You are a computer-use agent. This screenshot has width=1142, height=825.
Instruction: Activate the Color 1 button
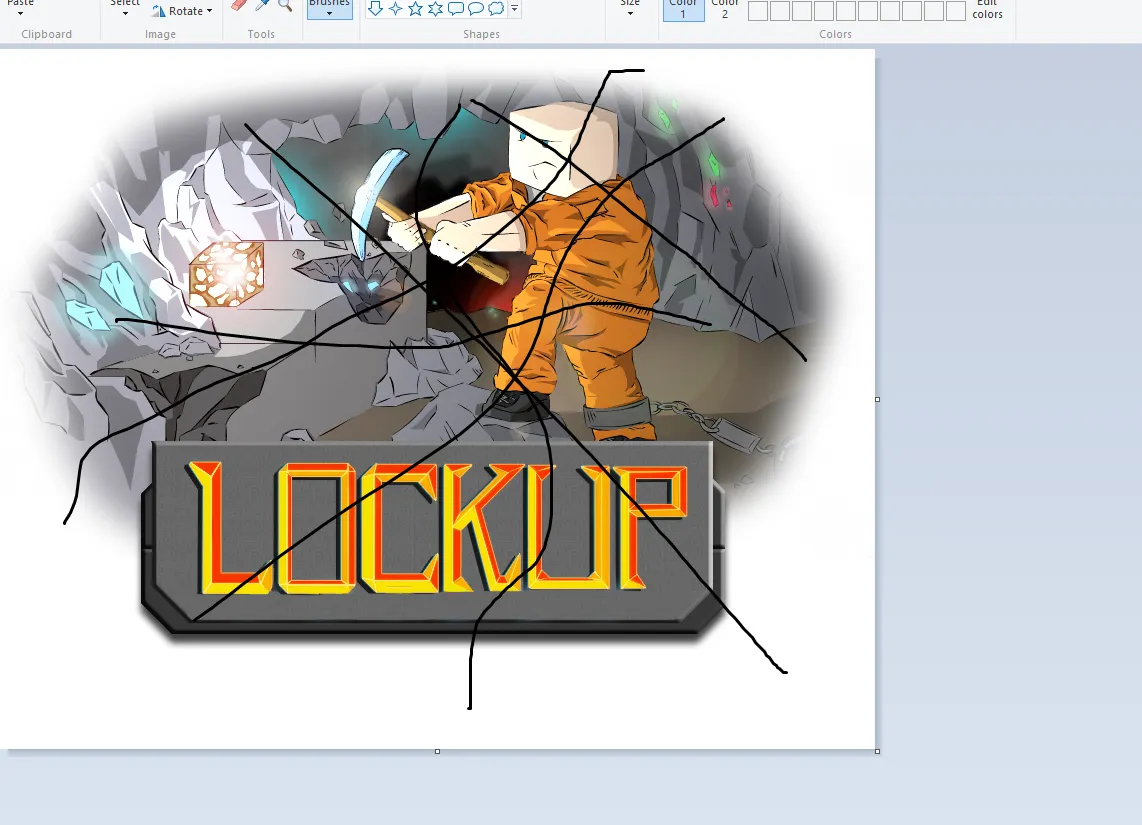[683, 9]
